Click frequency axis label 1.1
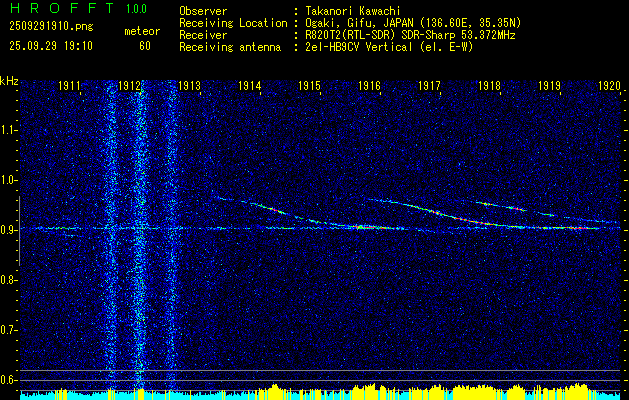 (9, 130)
